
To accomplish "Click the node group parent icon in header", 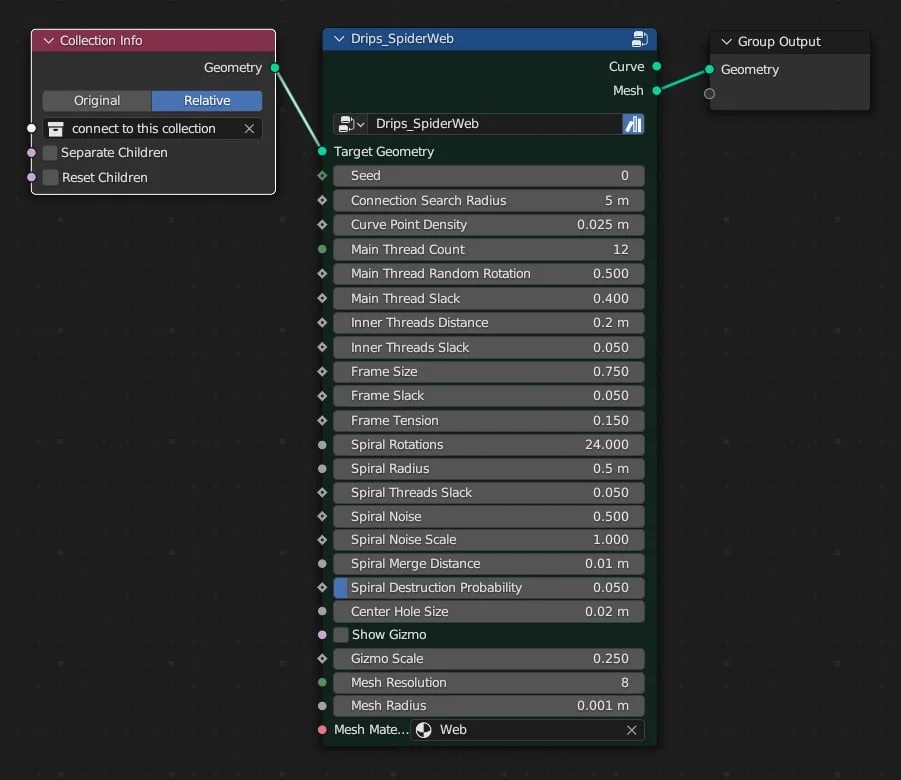I will pyautogui.click(x=641, y=40).
